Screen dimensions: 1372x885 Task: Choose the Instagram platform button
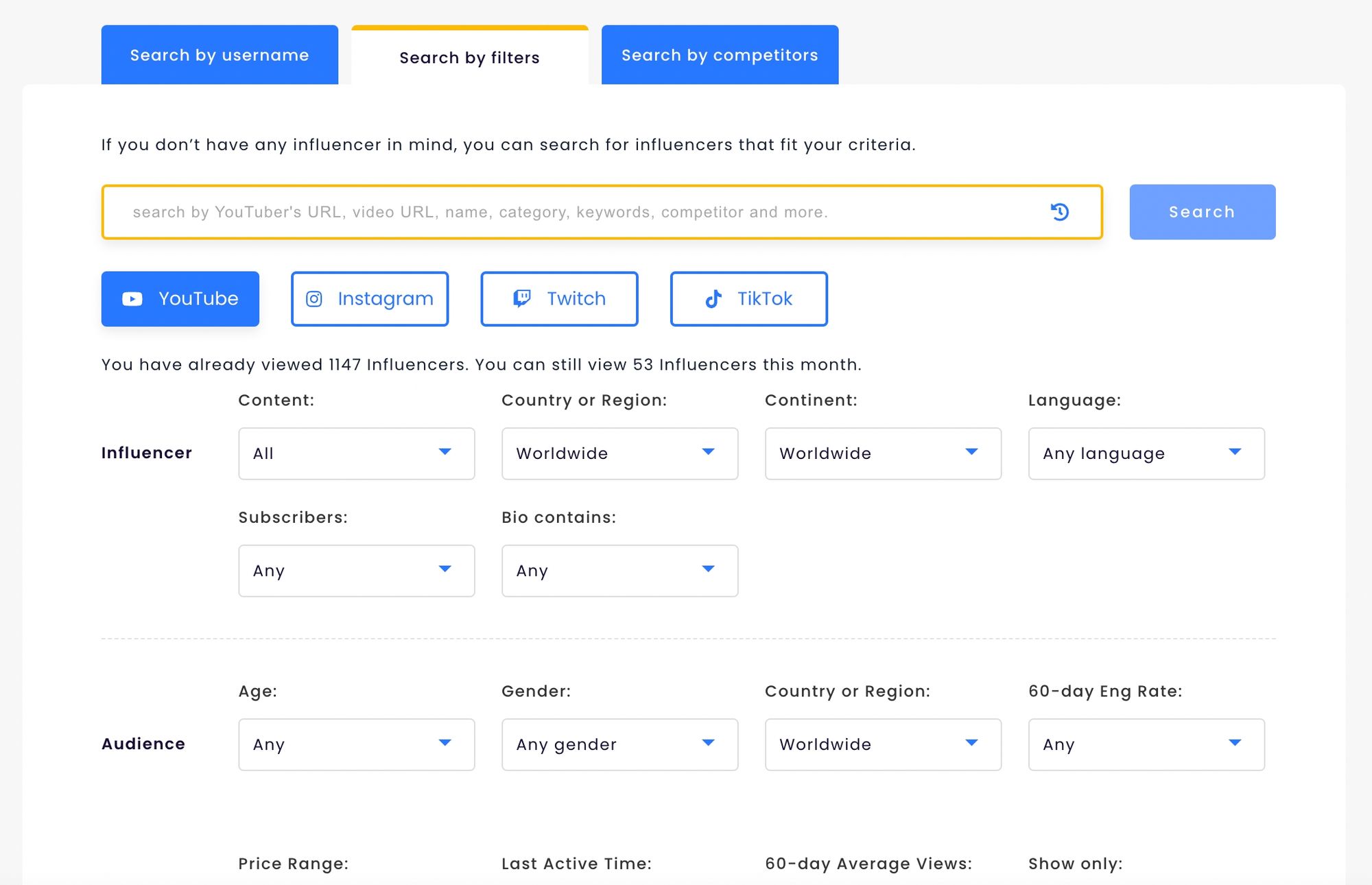pos(370,299)
